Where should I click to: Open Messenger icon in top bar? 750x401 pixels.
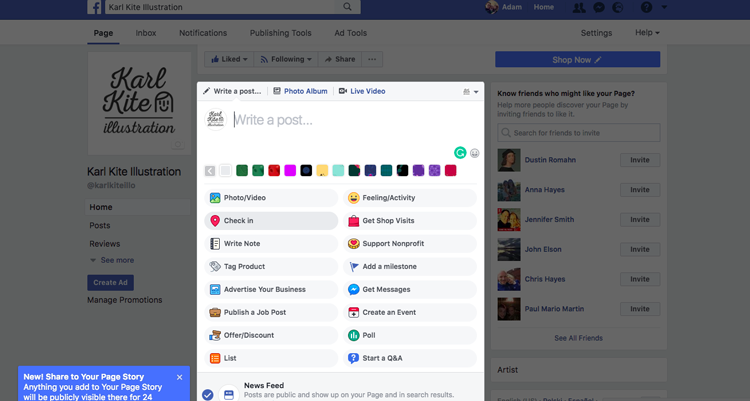click(598, 7)
